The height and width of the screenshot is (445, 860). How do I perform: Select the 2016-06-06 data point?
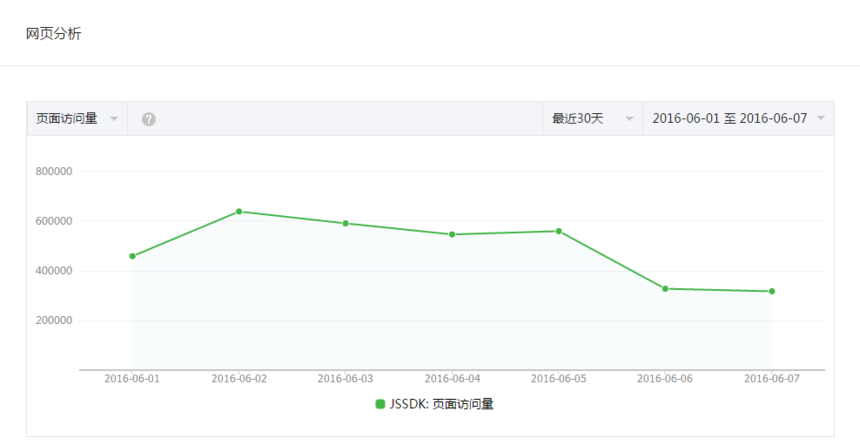click(x=665, y=289)
